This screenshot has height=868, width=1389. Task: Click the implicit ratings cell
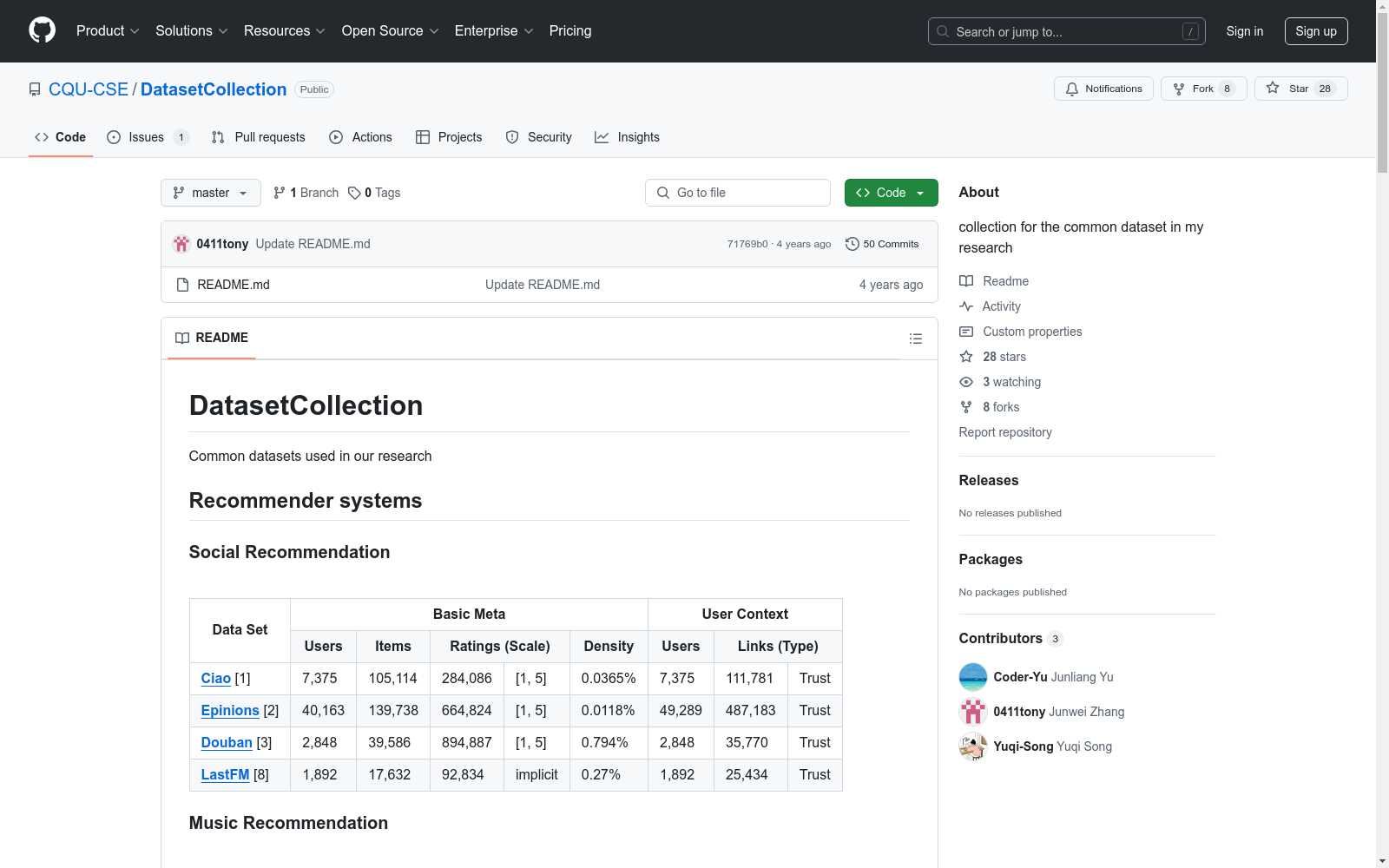pos(537,774)
